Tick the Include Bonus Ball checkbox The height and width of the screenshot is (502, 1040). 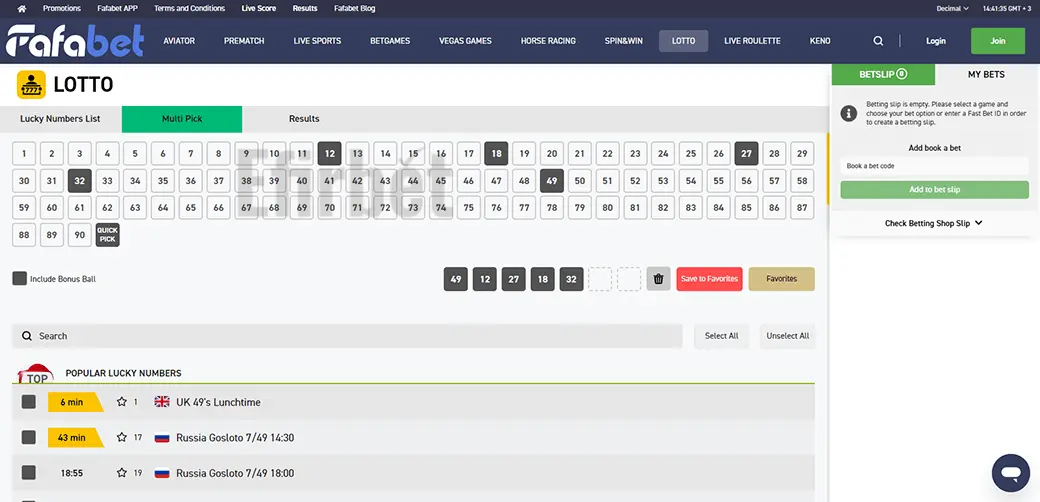click(20, 279)
